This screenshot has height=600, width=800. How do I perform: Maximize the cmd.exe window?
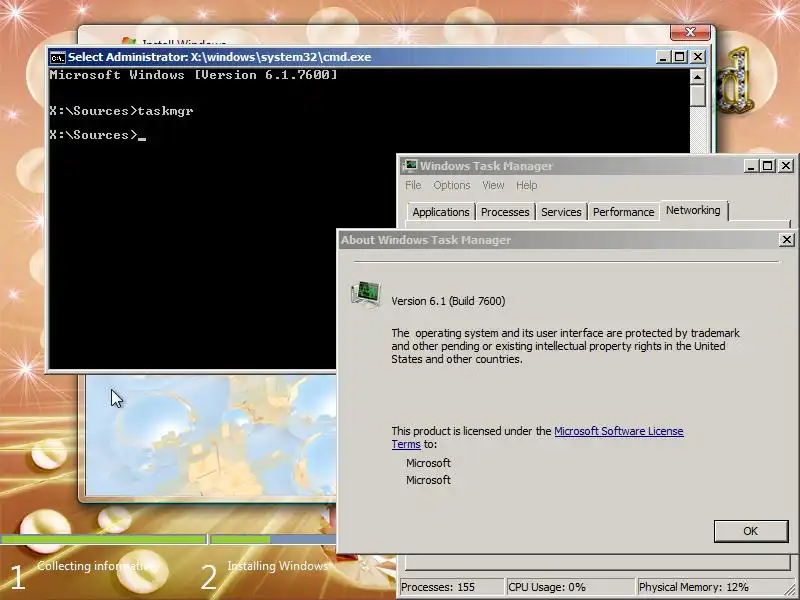[x=680, y=57]
